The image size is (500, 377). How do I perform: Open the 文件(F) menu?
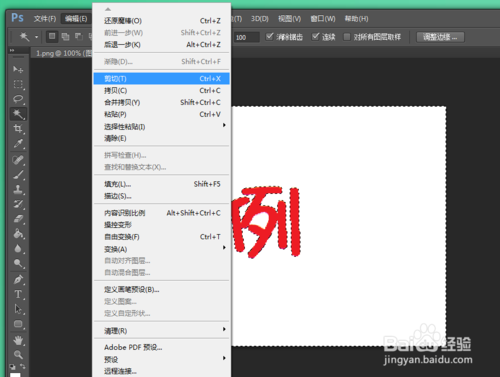45,19
